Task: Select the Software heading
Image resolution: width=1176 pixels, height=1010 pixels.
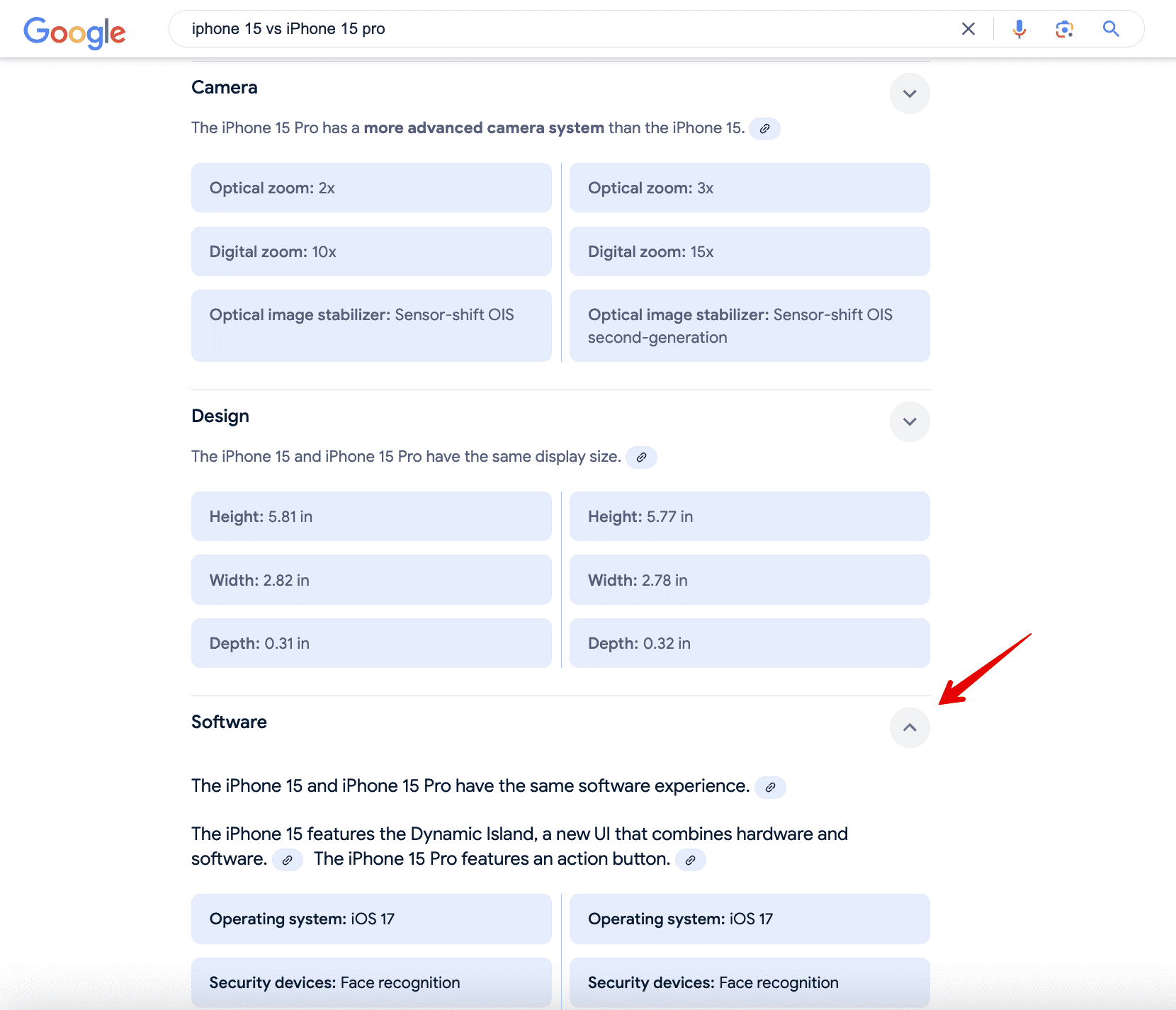Action: click(229, 722)
